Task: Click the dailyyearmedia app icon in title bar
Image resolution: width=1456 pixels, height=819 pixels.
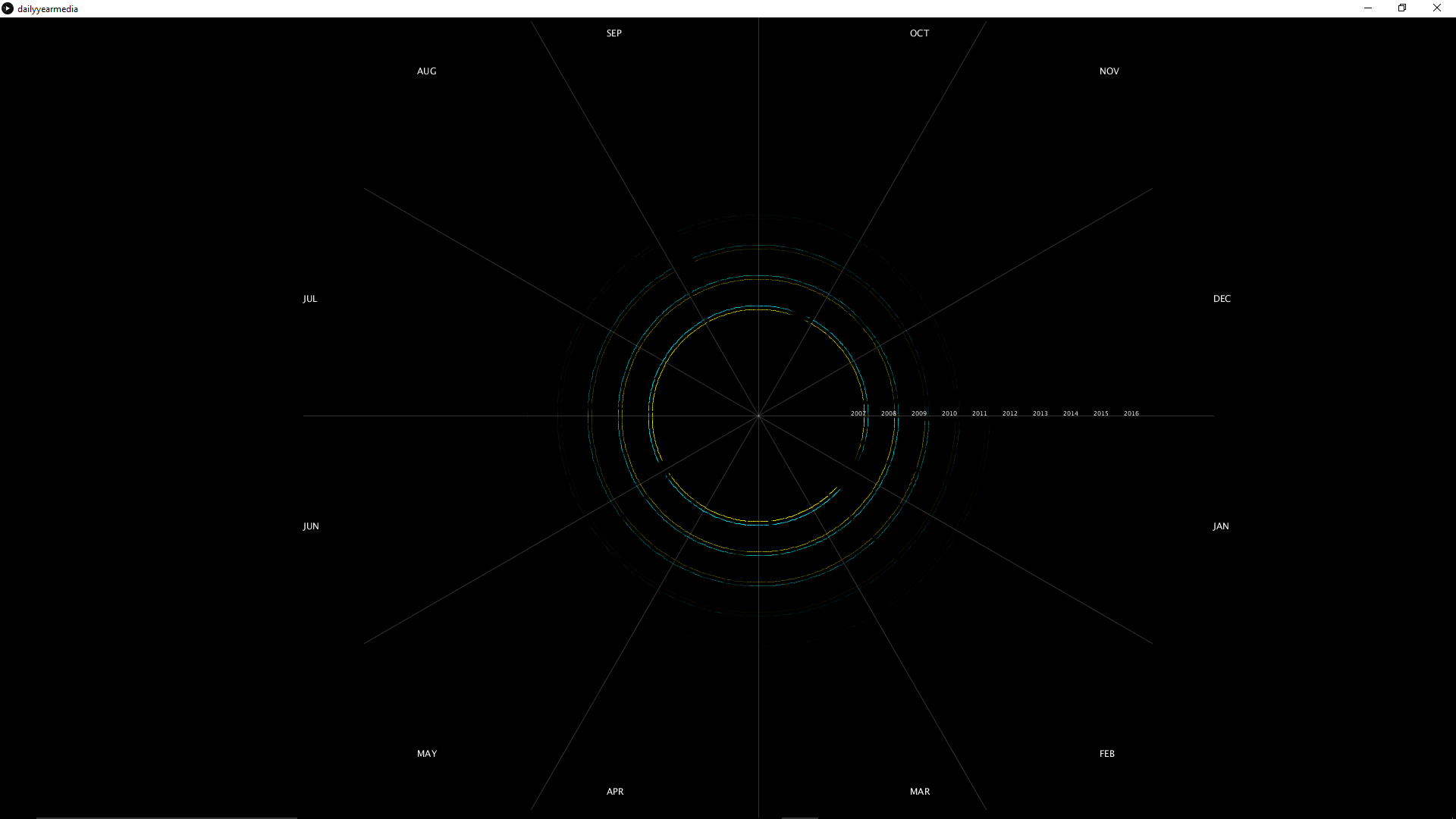Action: [8, 8]
